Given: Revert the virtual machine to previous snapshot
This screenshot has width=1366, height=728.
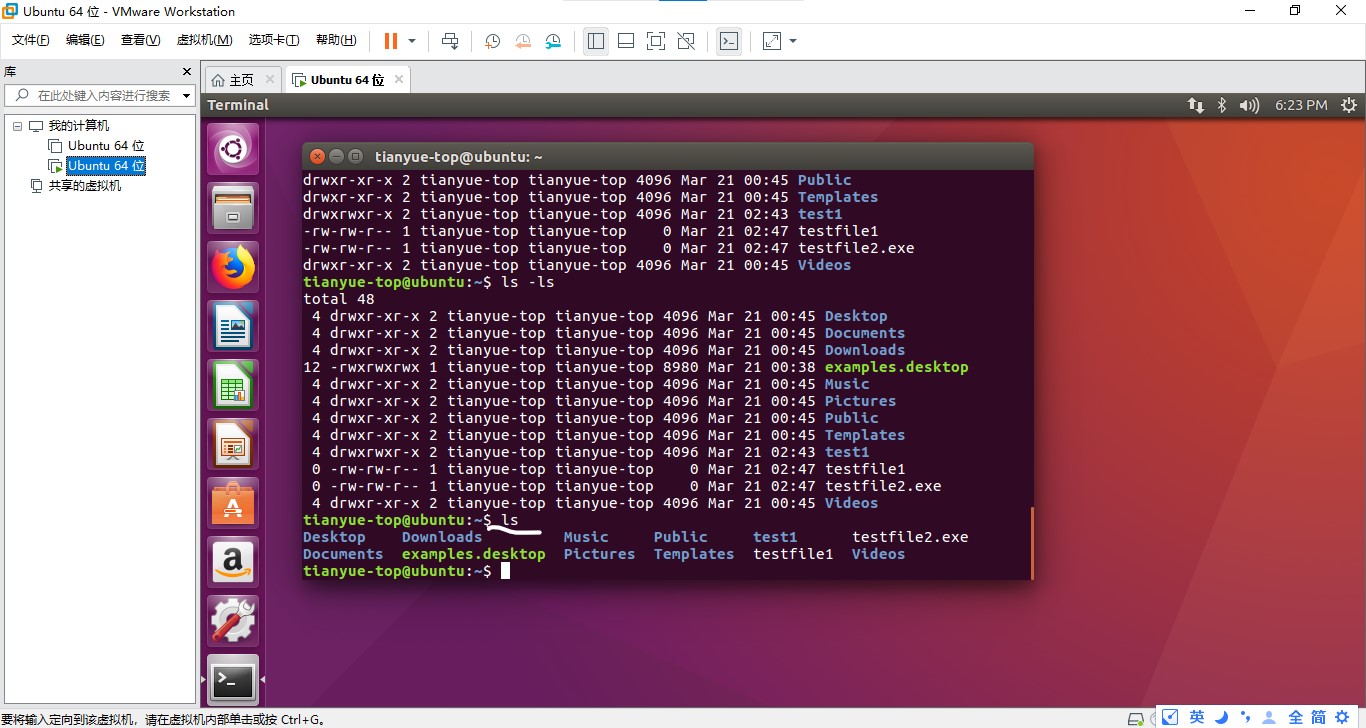Looking at the screenshot, I should point(523,41).
